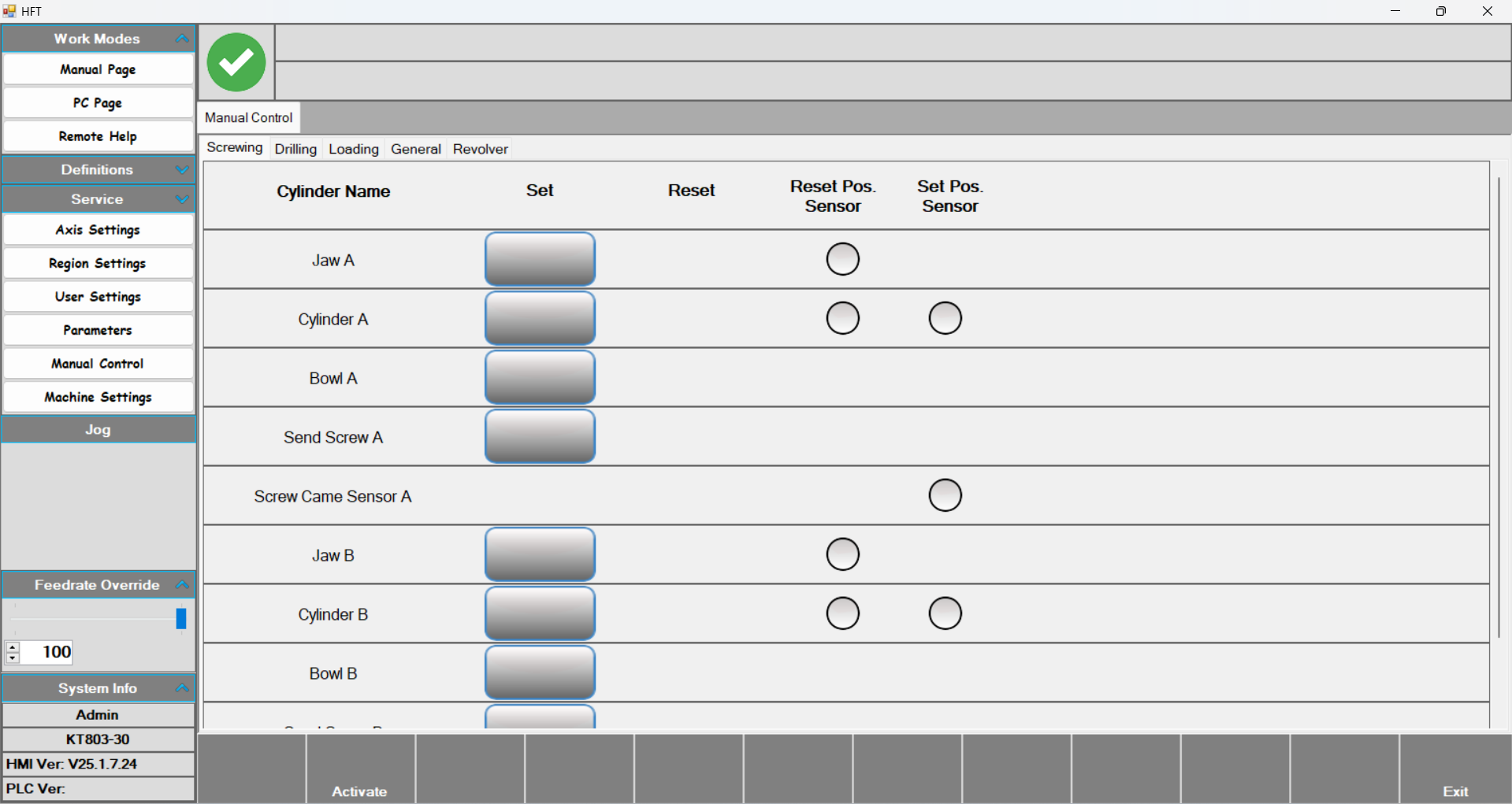
Task: Switch to the Drilling tab
Action: tap(295, 149)
